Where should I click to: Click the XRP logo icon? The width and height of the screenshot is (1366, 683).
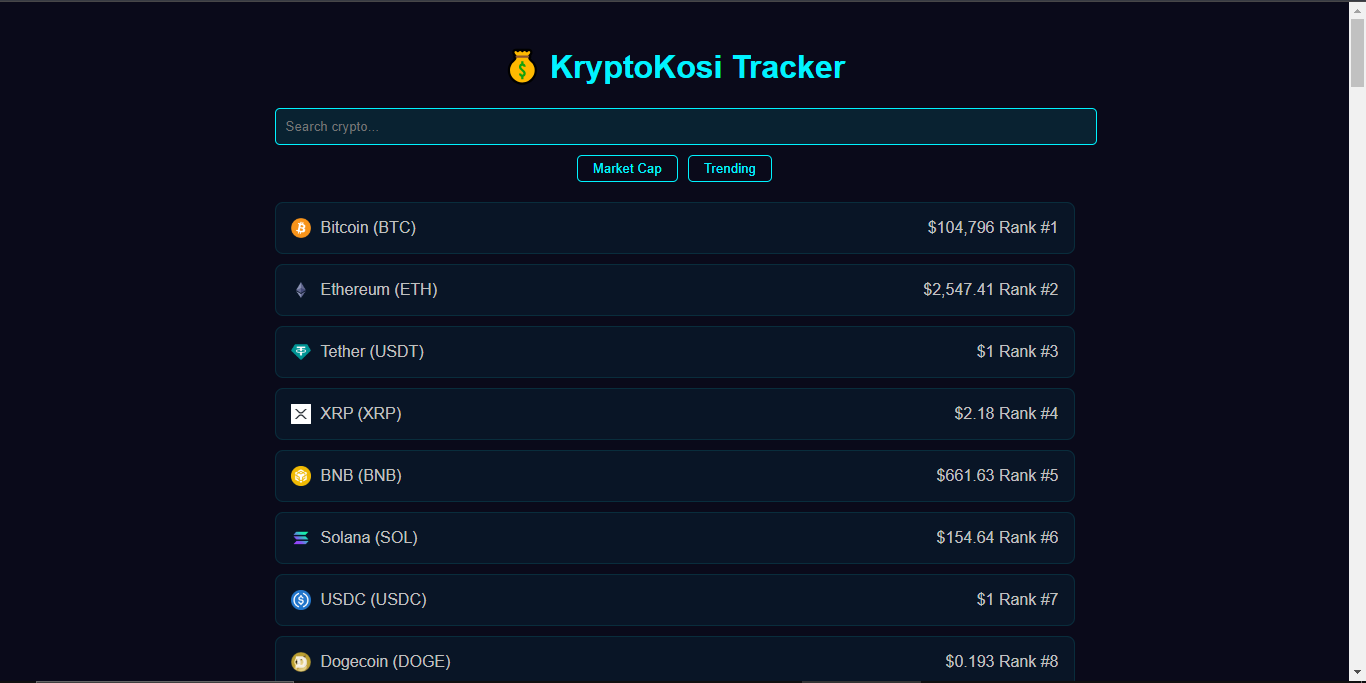point(301,413)
